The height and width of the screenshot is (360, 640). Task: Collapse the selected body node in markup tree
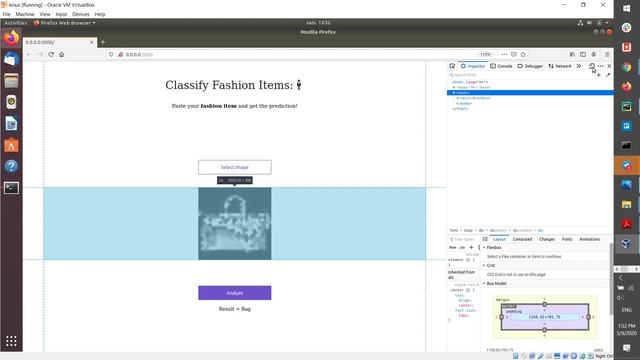(x=454, y=93)
